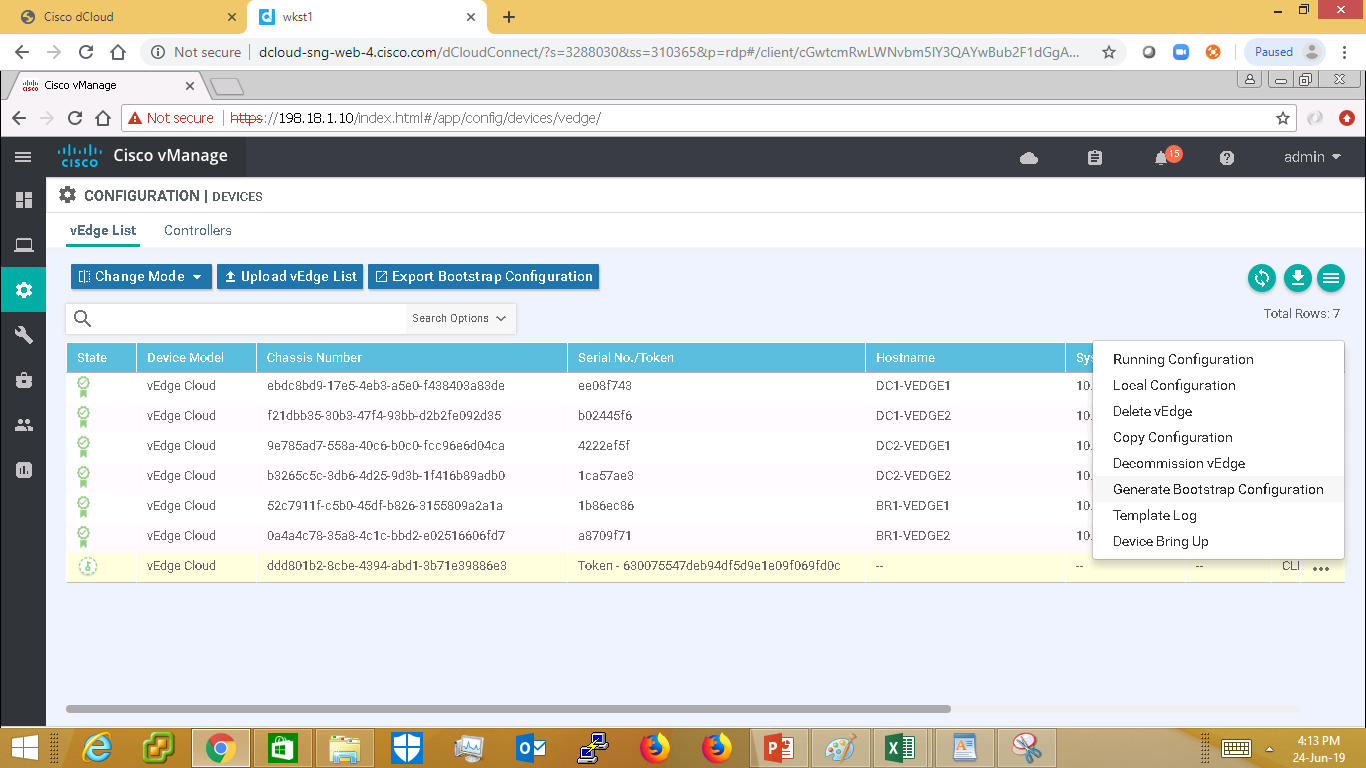Expand the Change Mode dropdown
The image size is (1366, 768).
pyautogui.click(x=141, y=277)
